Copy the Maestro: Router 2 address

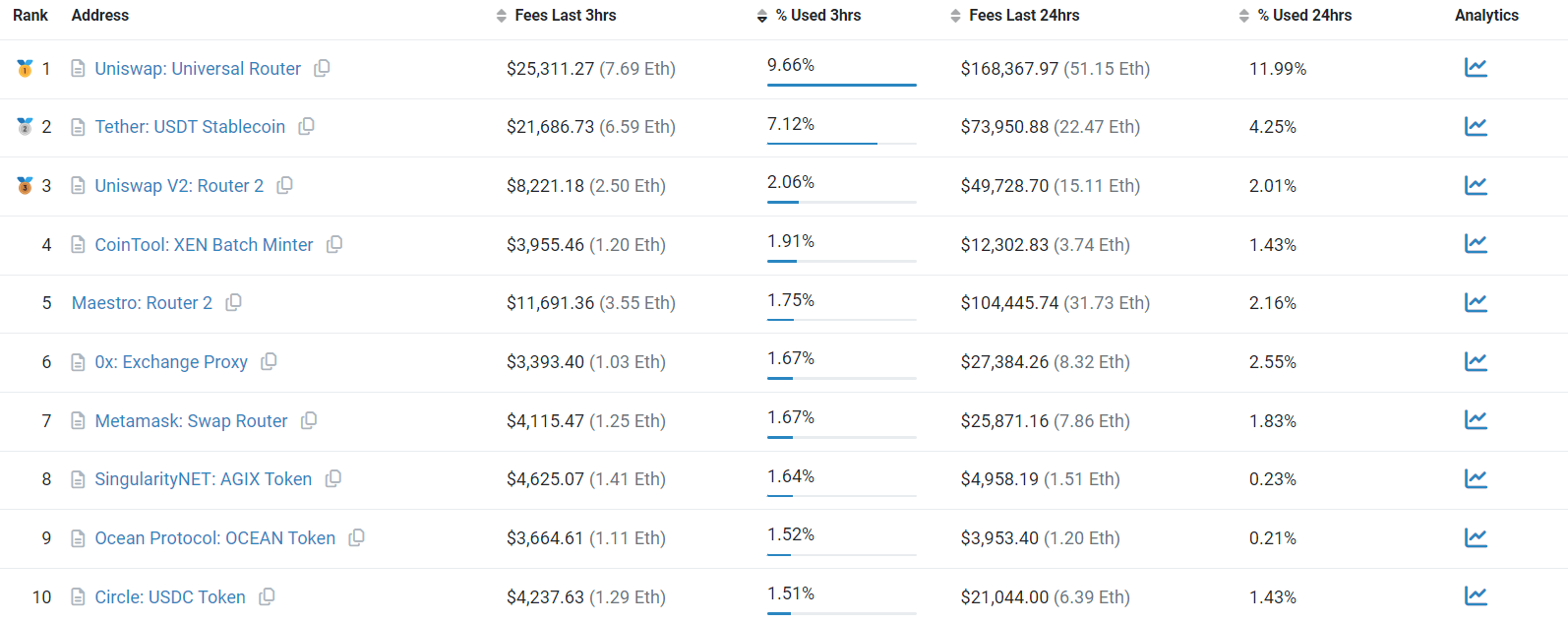[x=233, y=302]
